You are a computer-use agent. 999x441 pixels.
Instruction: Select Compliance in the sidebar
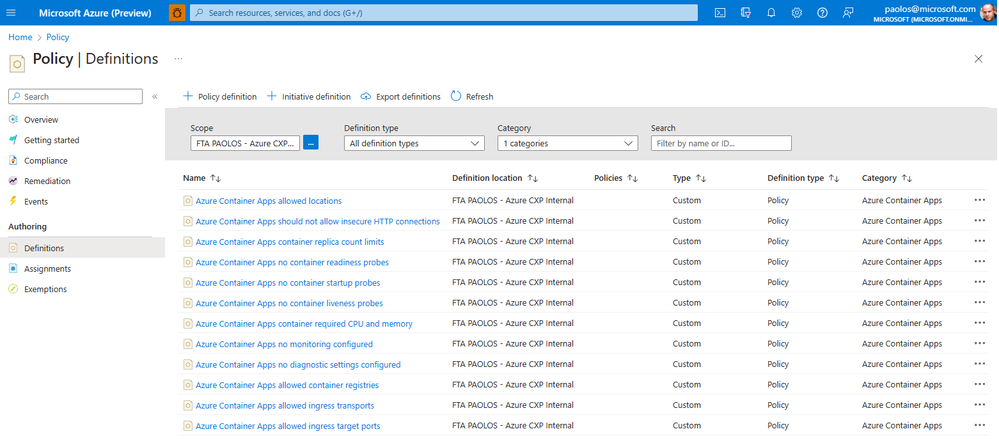coord(46,161)
